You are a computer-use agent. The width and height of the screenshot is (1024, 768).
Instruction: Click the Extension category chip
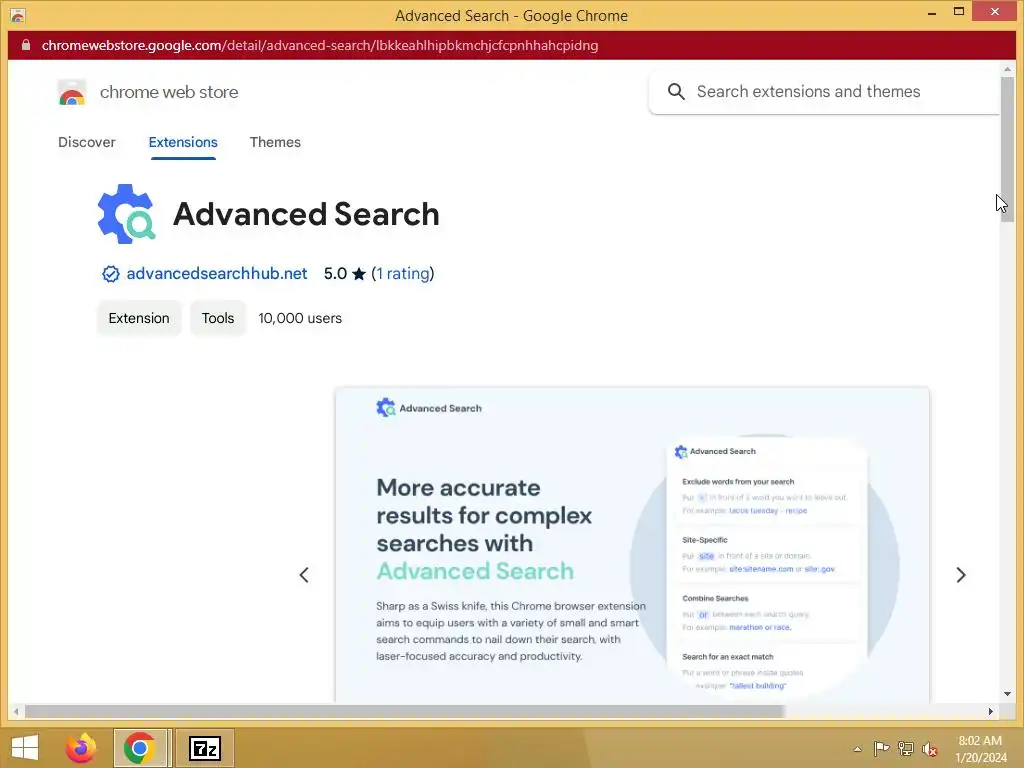click(x=139, y=318)
